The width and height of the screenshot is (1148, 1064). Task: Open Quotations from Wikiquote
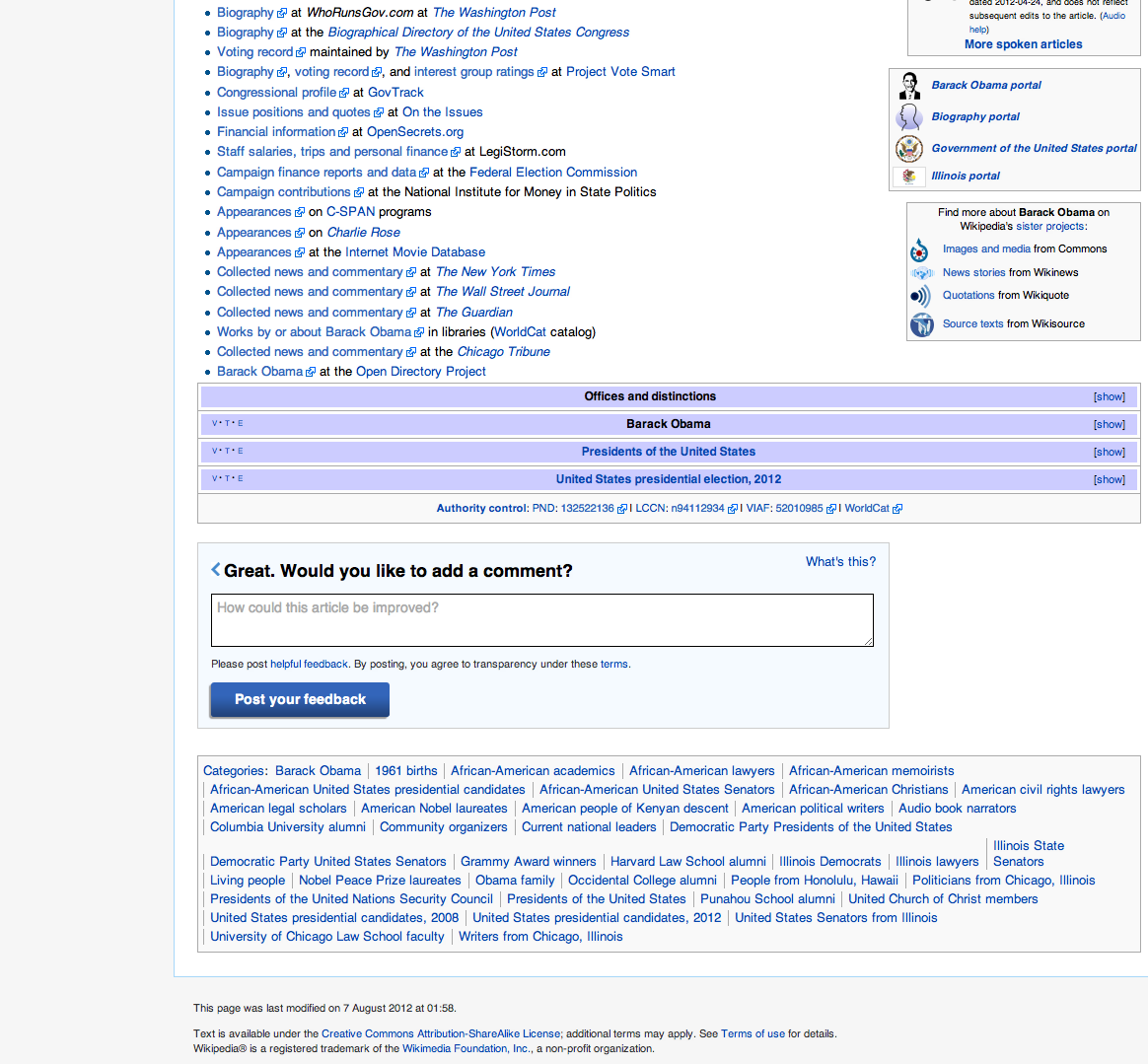[969, 295]
